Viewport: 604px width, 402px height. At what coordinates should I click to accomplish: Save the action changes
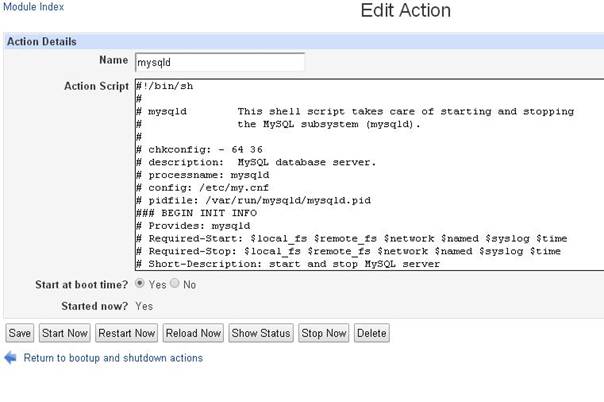[x=20, y=333]
